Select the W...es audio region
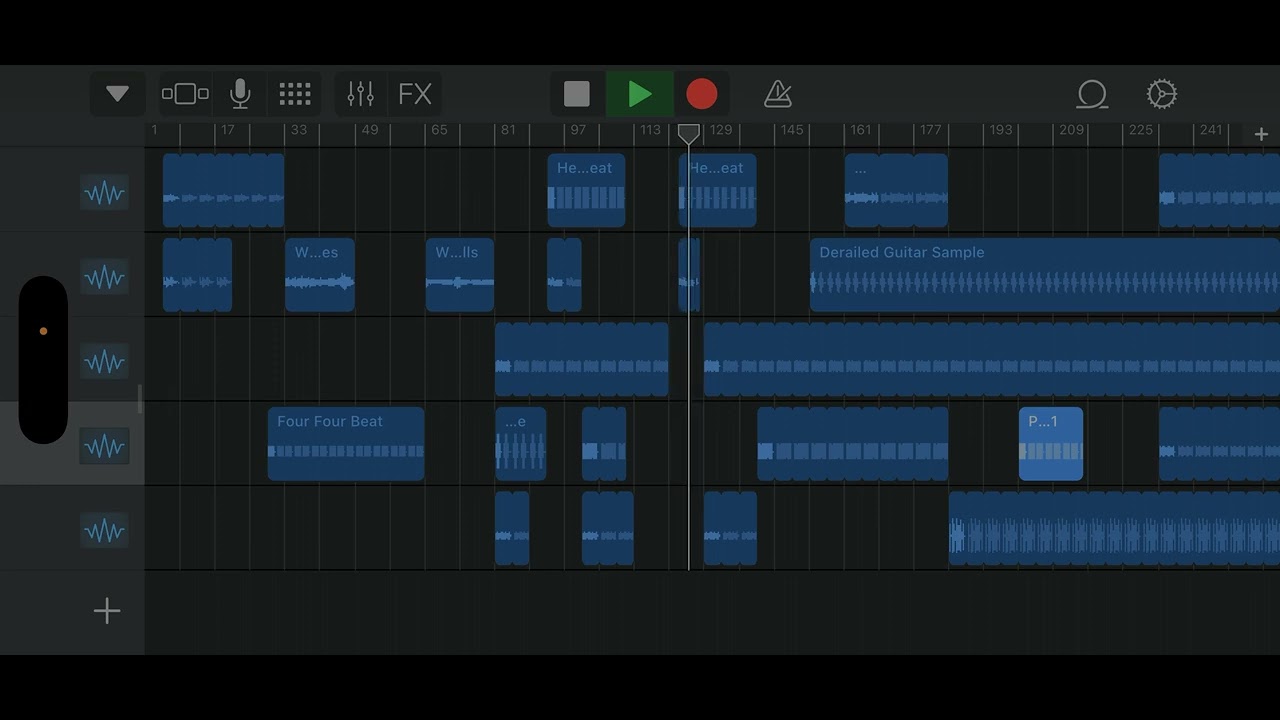This screenshot has height=720, width=1280. pyautogui.click(x=320, y=275)
